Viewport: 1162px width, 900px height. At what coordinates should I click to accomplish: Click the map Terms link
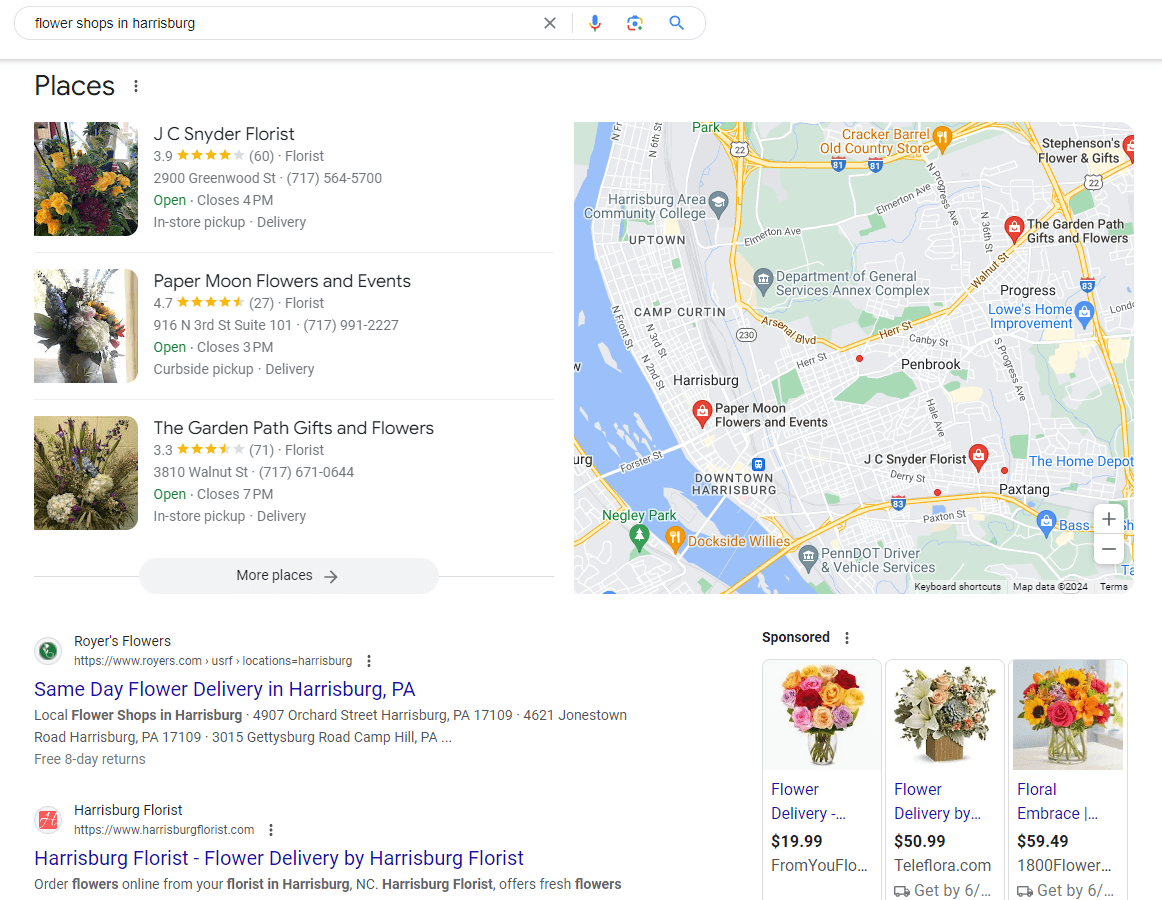pyautogui.click(x=1113, y=586)
